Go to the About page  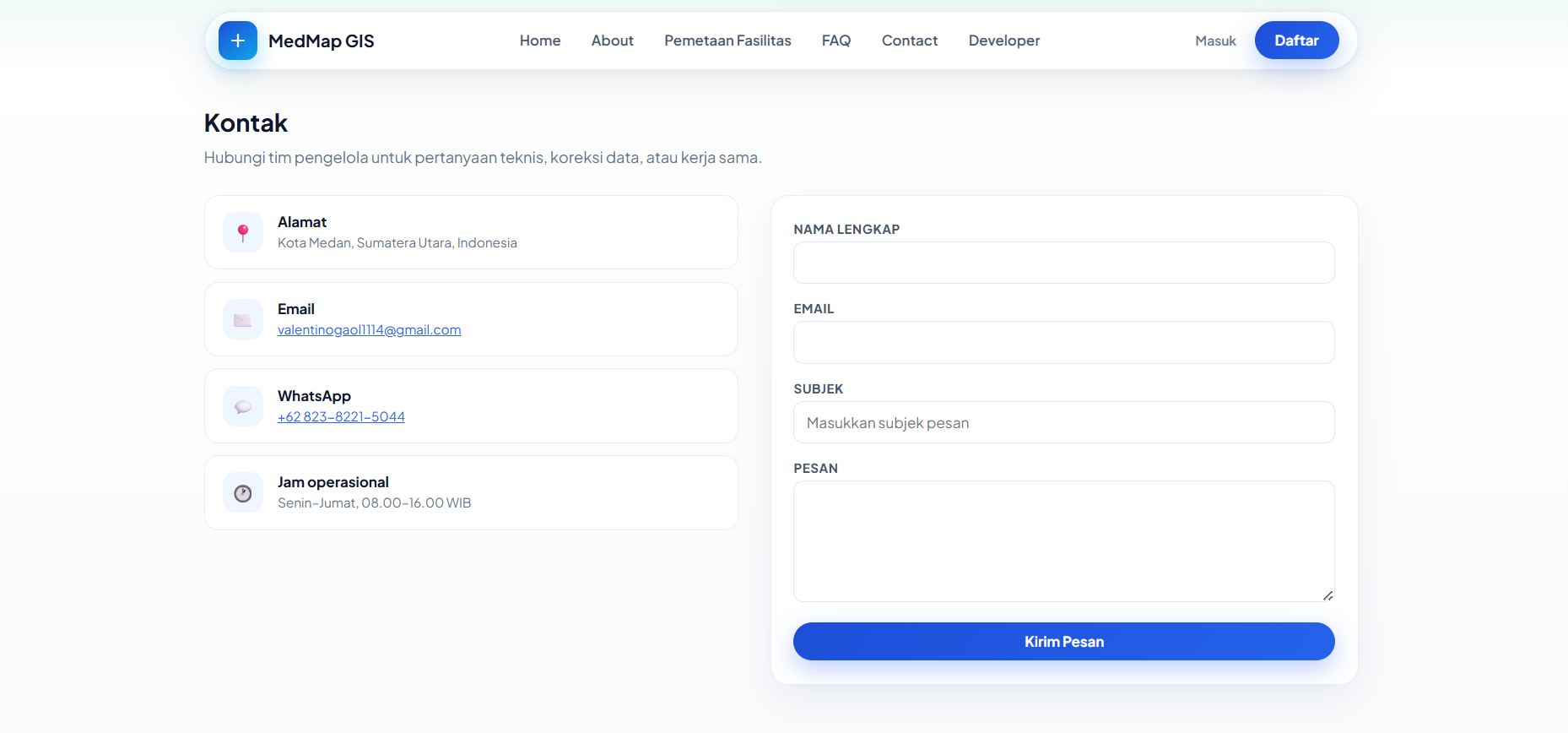click(613, 41)
